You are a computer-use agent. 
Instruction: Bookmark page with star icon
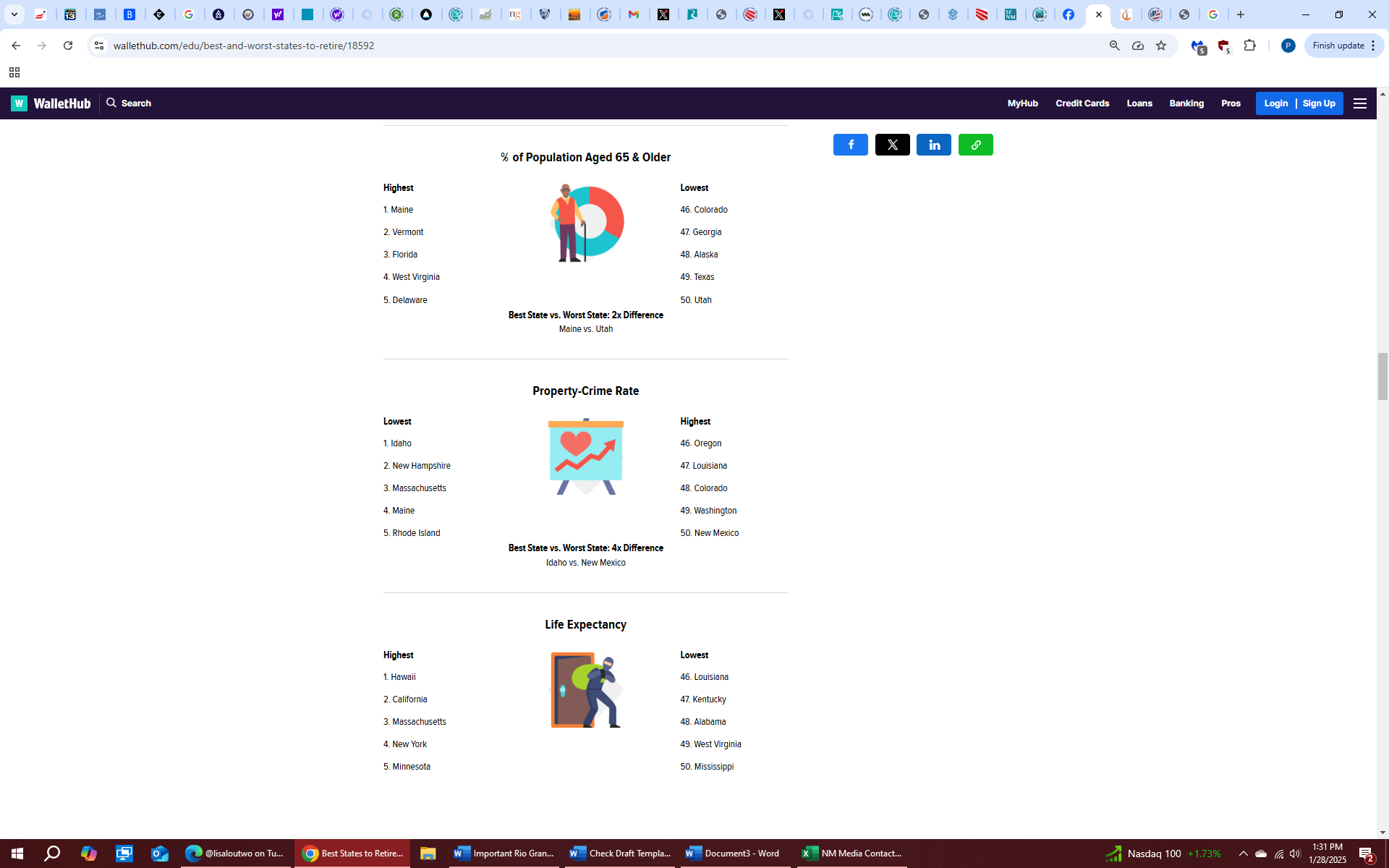tap(1161, 46)
